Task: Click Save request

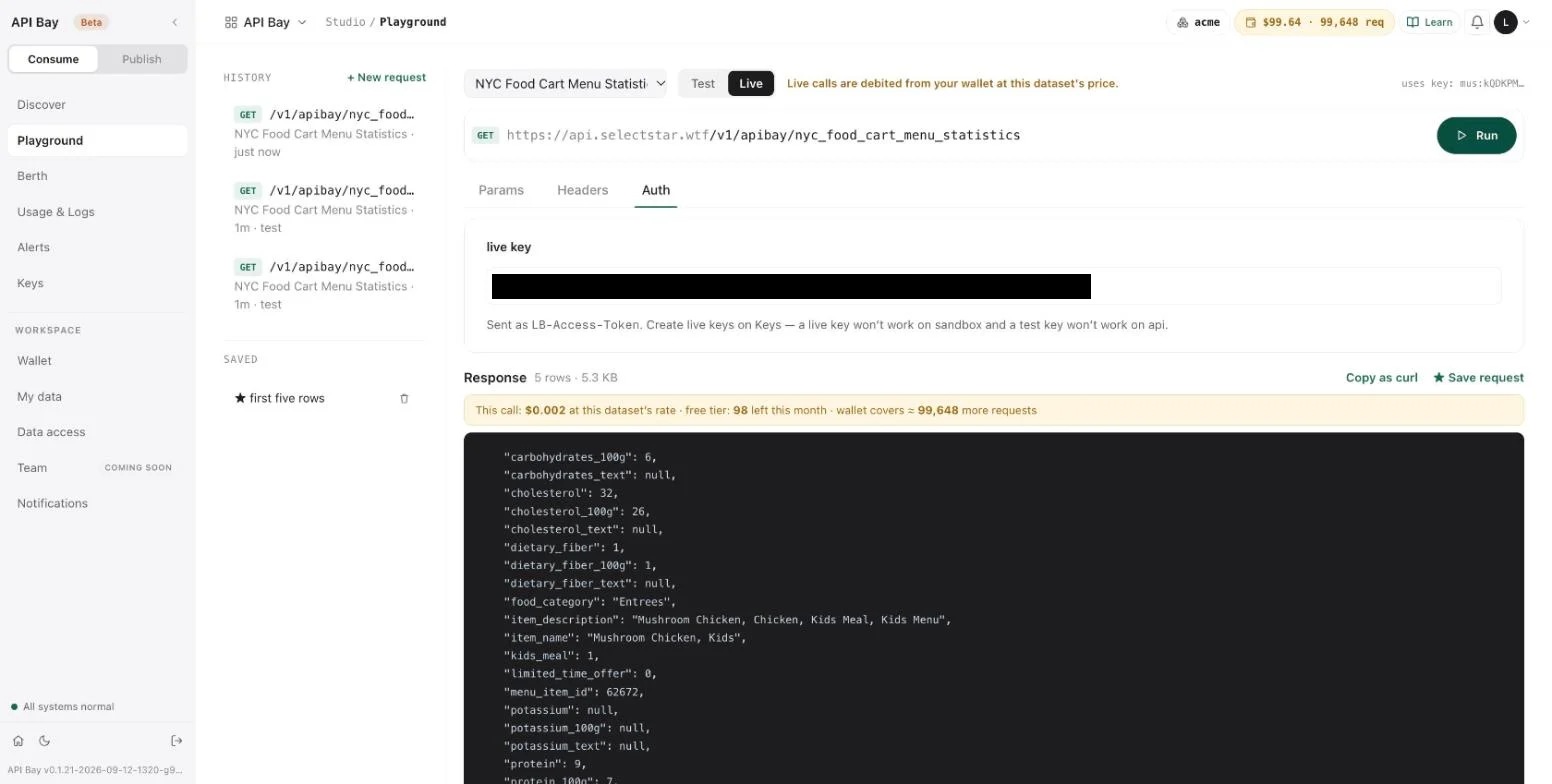Action: click(1478, 378)
